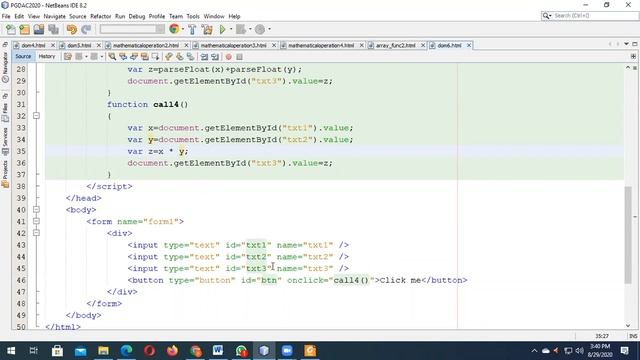Click the New Project toolbar icon
Viewport: 640px width, 360px height.
(x=24, y=29)
